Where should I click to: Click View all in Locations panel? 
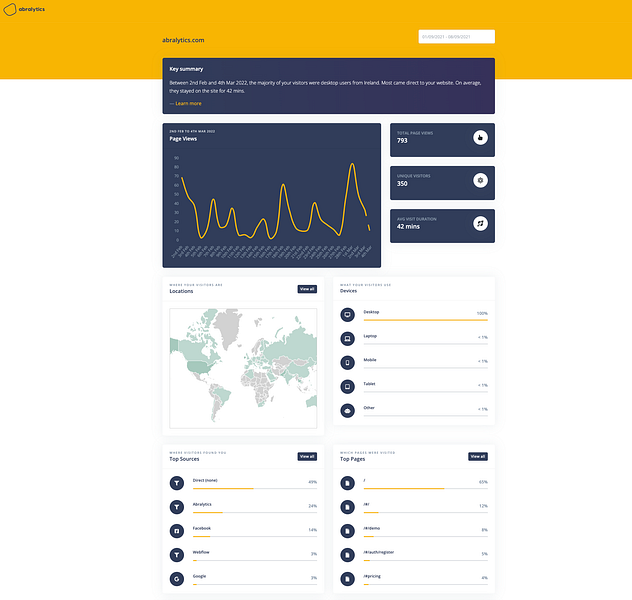(307, 289)
